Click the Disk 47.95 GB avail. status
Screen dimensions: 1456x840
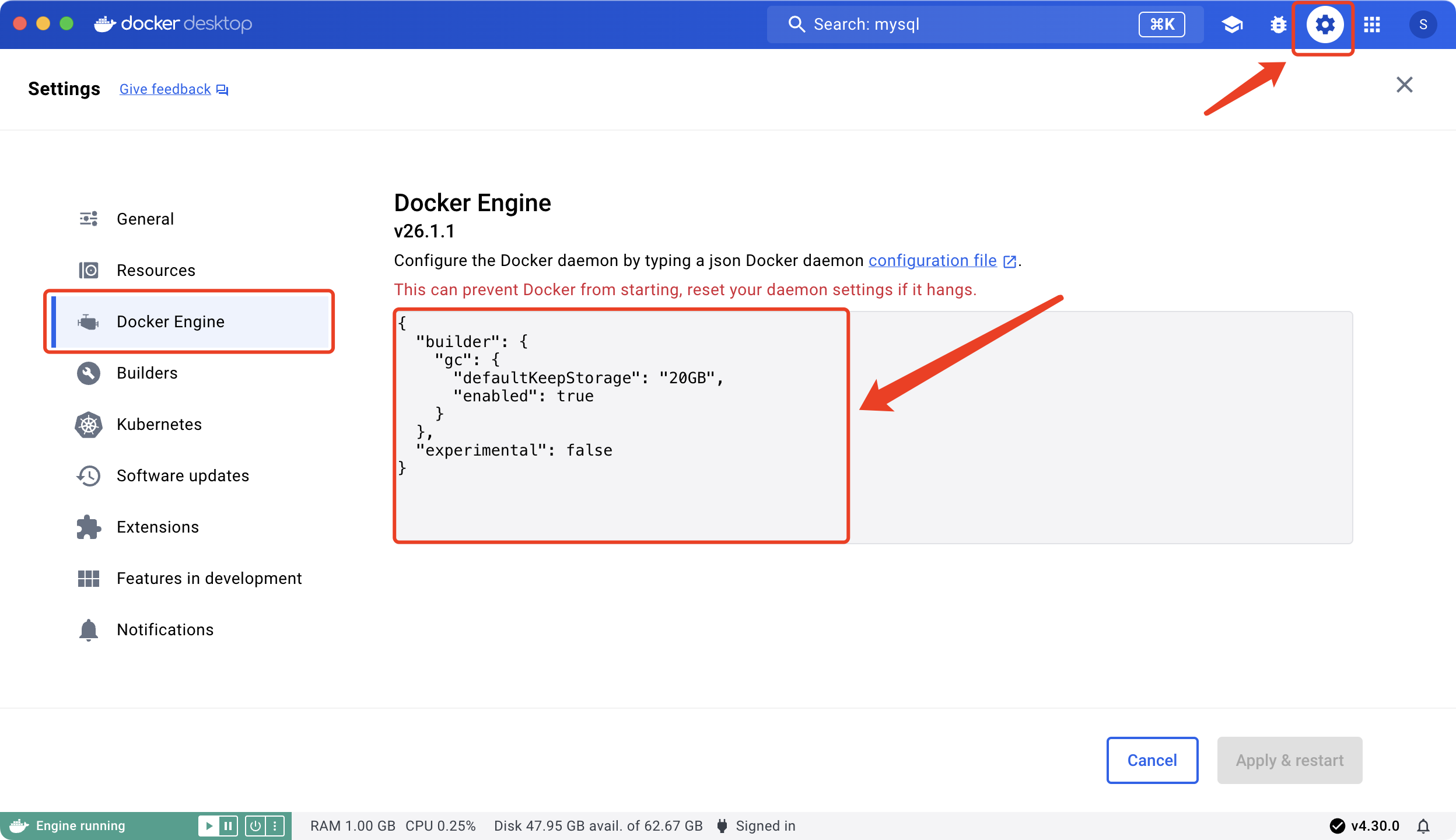click(x=598, y=825)
